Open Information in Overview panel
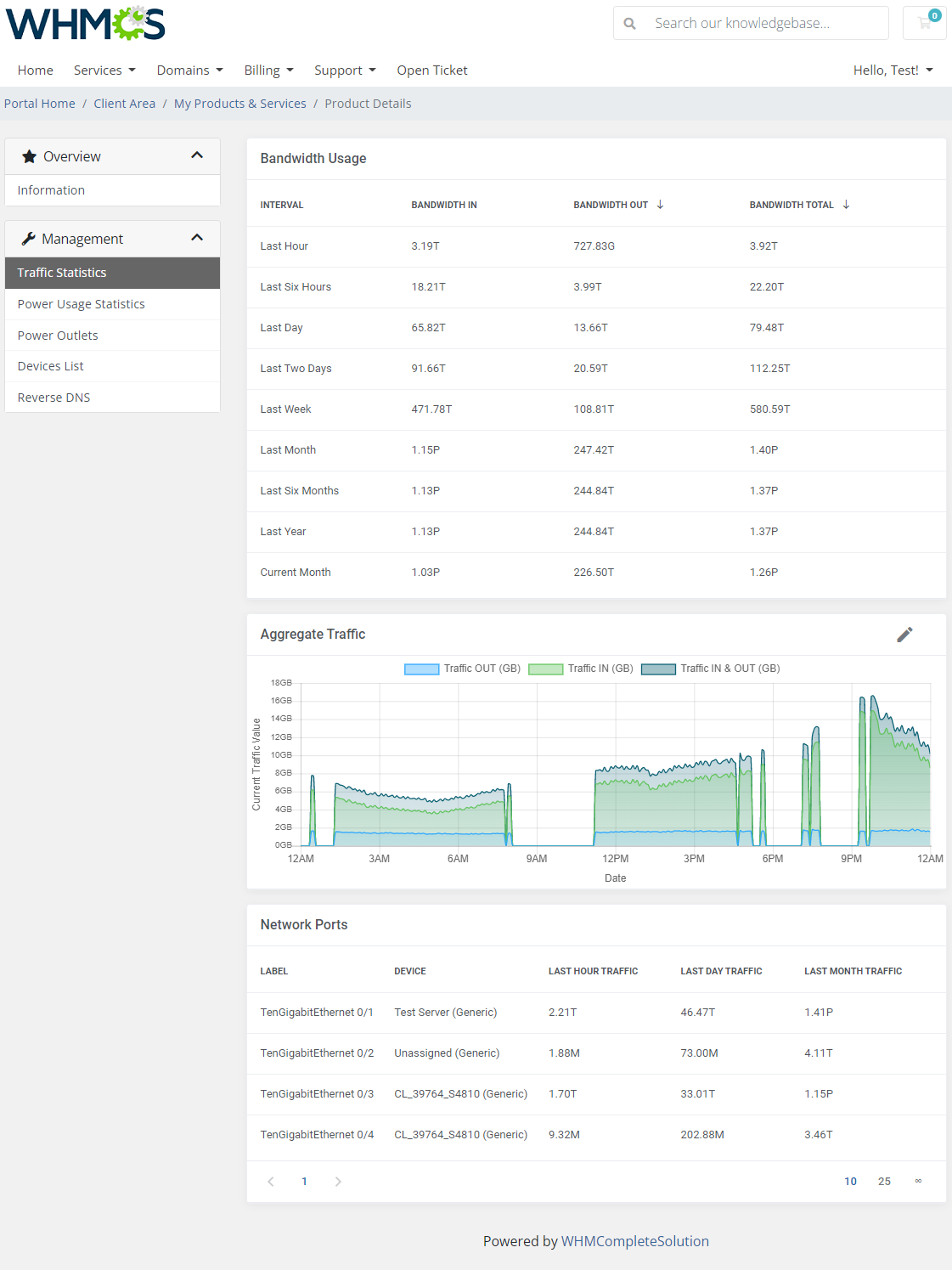This screenshot has width=952, height=1270. point(112,190)
